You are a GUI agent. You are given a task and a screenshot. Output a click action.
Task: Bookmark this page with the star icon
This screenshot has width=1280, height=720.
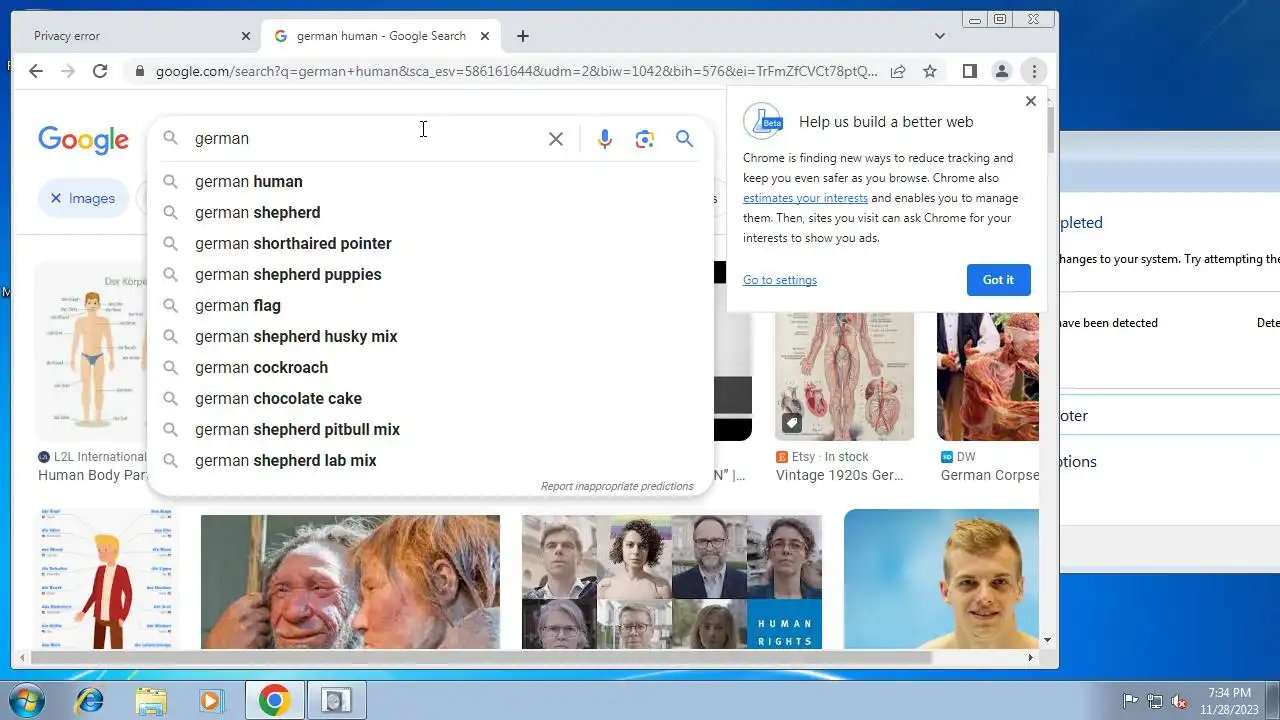[930, 71]
